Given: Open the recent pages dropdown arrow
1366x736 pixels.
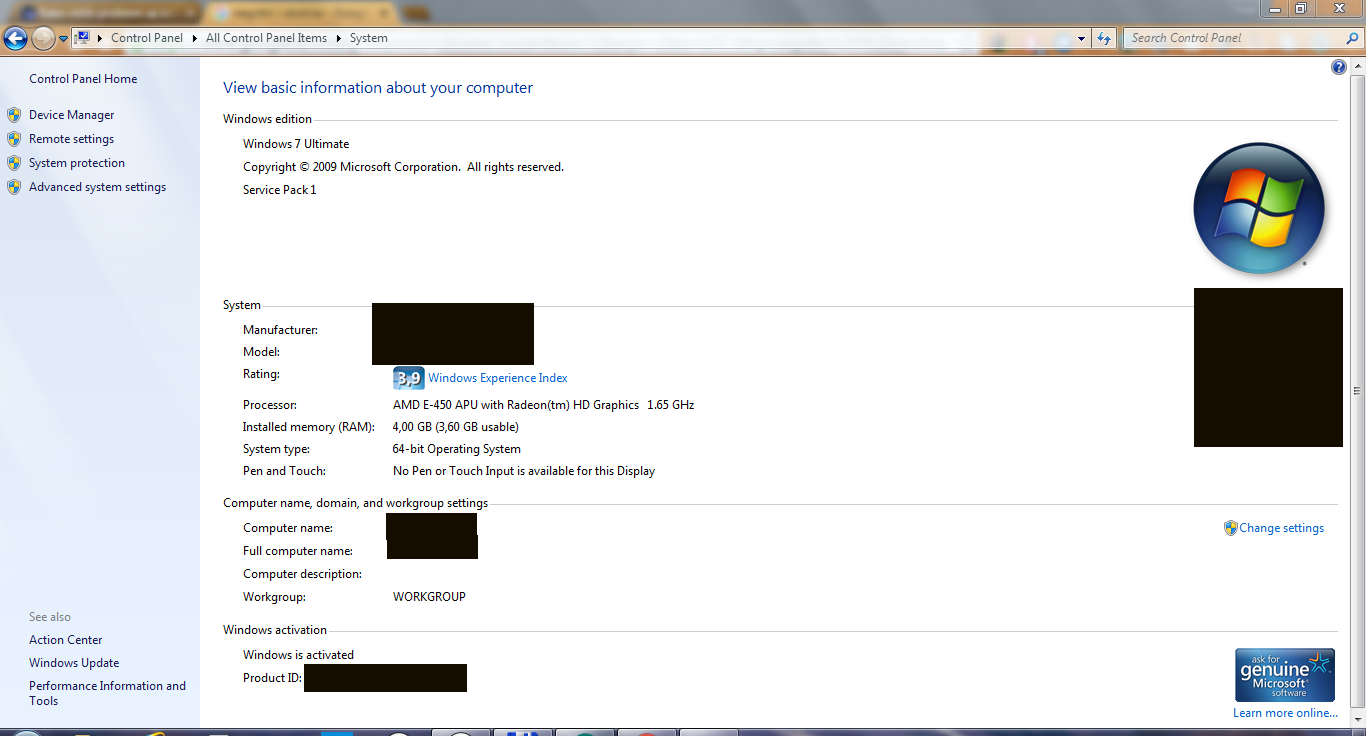Looking at the screenshot, I should [x=63, y=39].
